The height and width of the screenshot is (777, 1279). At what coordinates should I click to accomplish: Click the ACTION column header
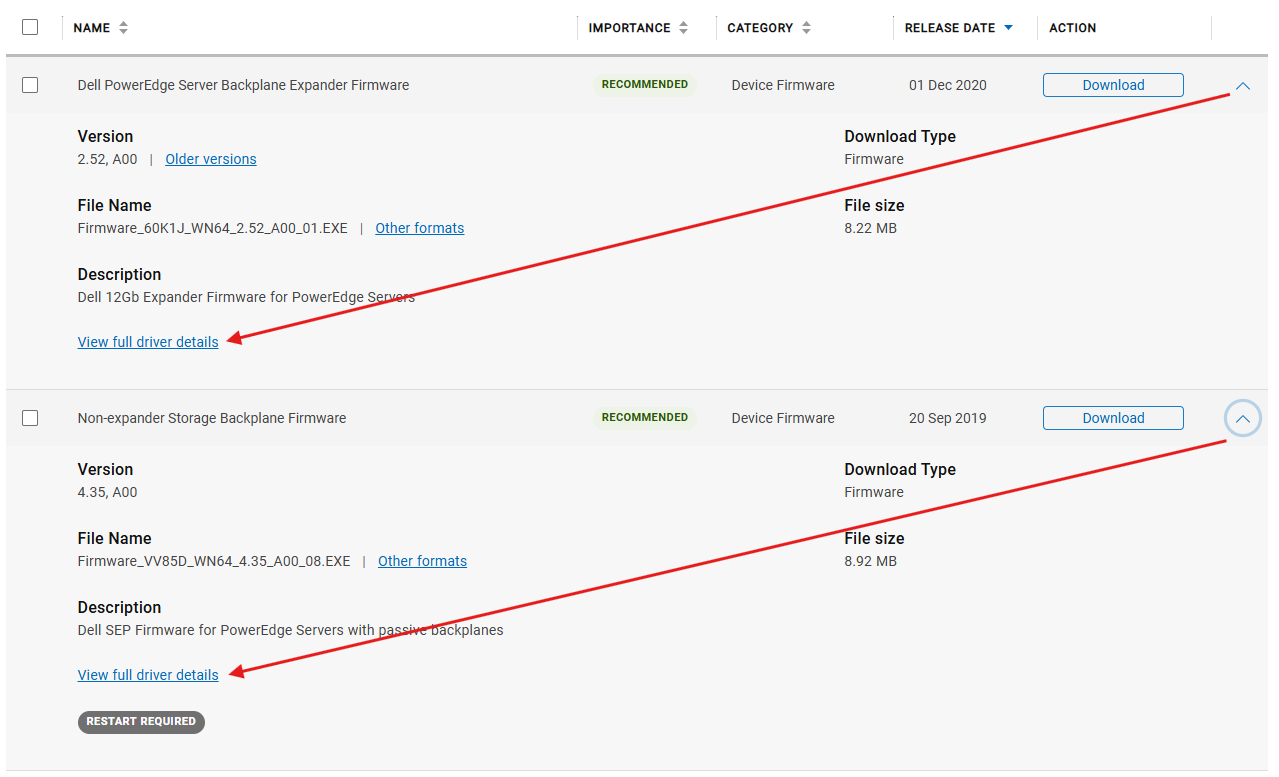pyautogui.click(x=1072, y=27)
